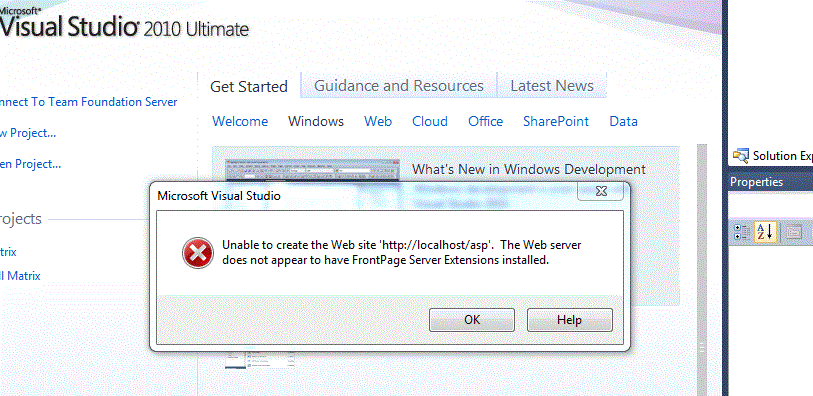Image resolution: width=813 pixels, height=396 pixels.
Task: Select the Office category link
Action: pyautogui.click(x=485, y=121)
